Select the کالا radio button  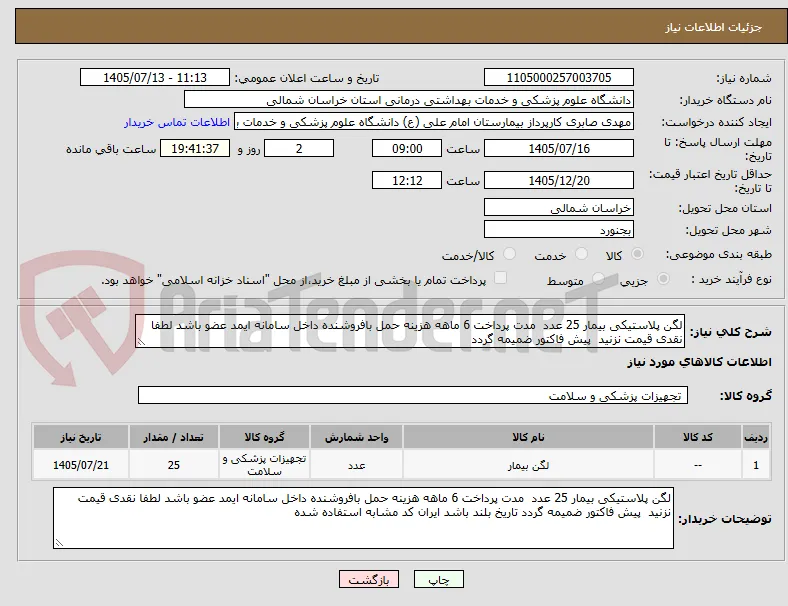[x=637, y=254]
